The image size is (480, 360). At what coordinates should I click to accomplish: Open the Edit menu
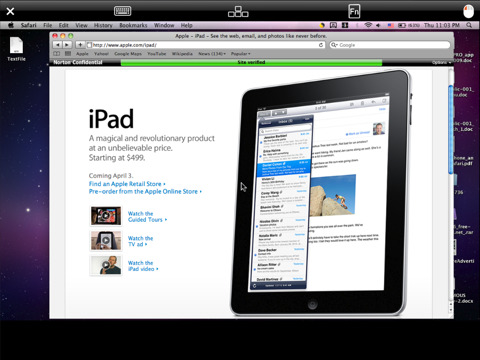(x=63, y=25)
